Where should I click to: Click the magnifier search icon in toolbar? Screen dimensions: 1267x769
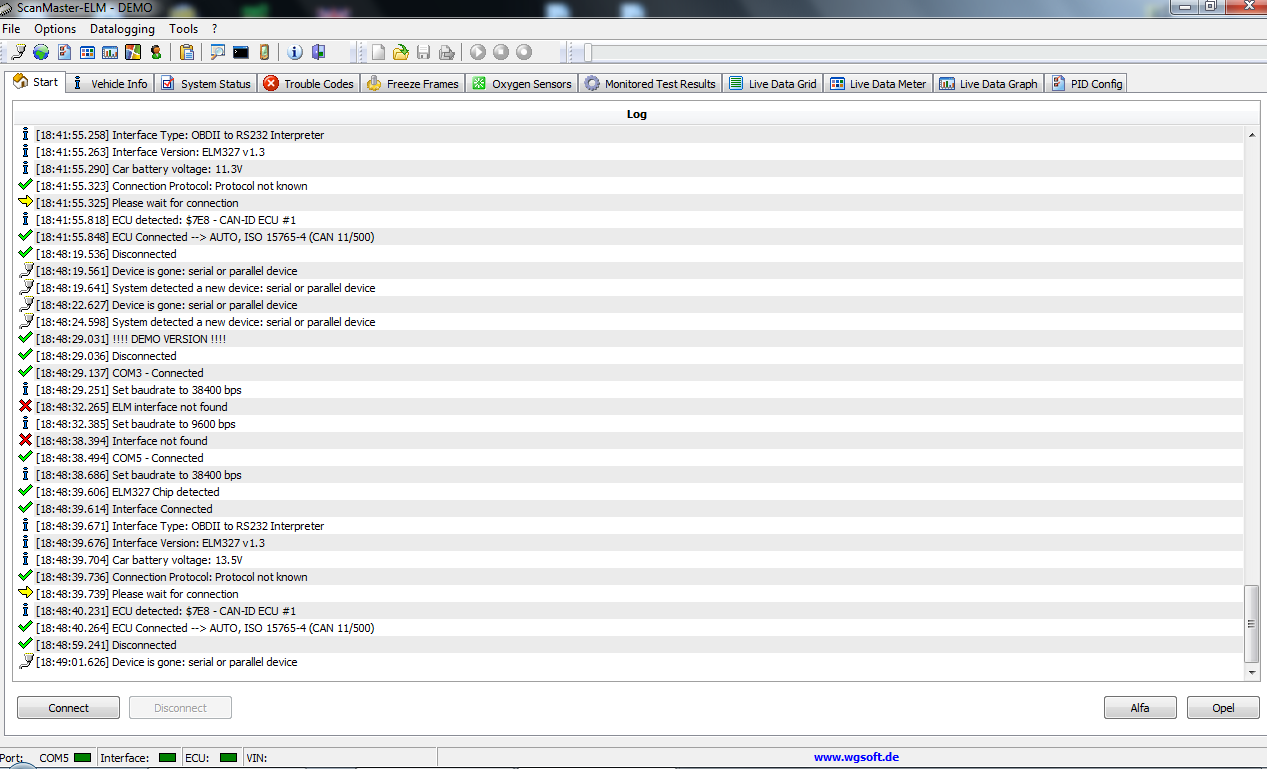click(x=218, y=52)
